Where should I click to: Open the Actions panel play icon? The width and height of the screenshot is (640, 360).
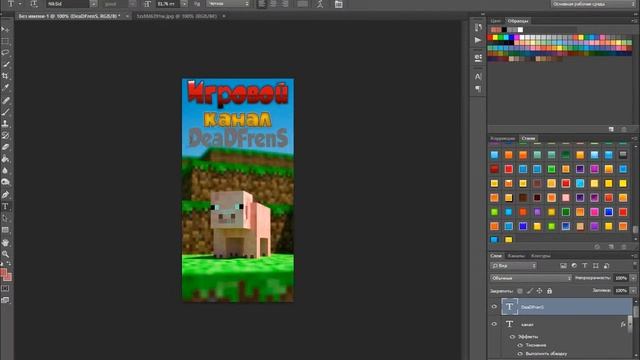[478, 40]
